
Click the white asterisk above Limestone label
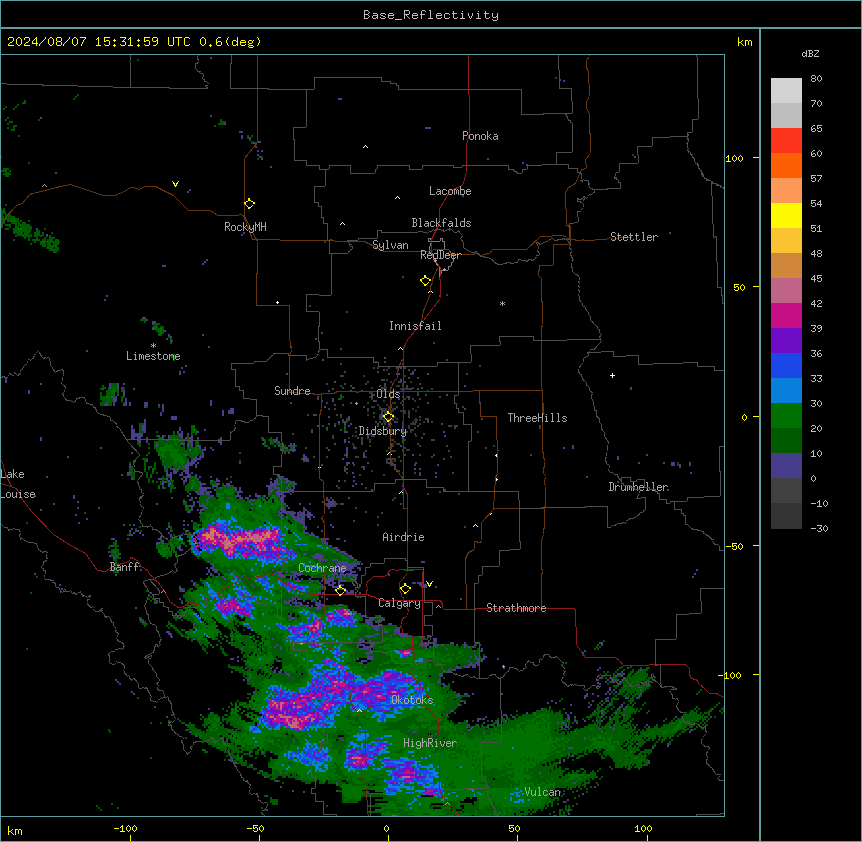153,346
